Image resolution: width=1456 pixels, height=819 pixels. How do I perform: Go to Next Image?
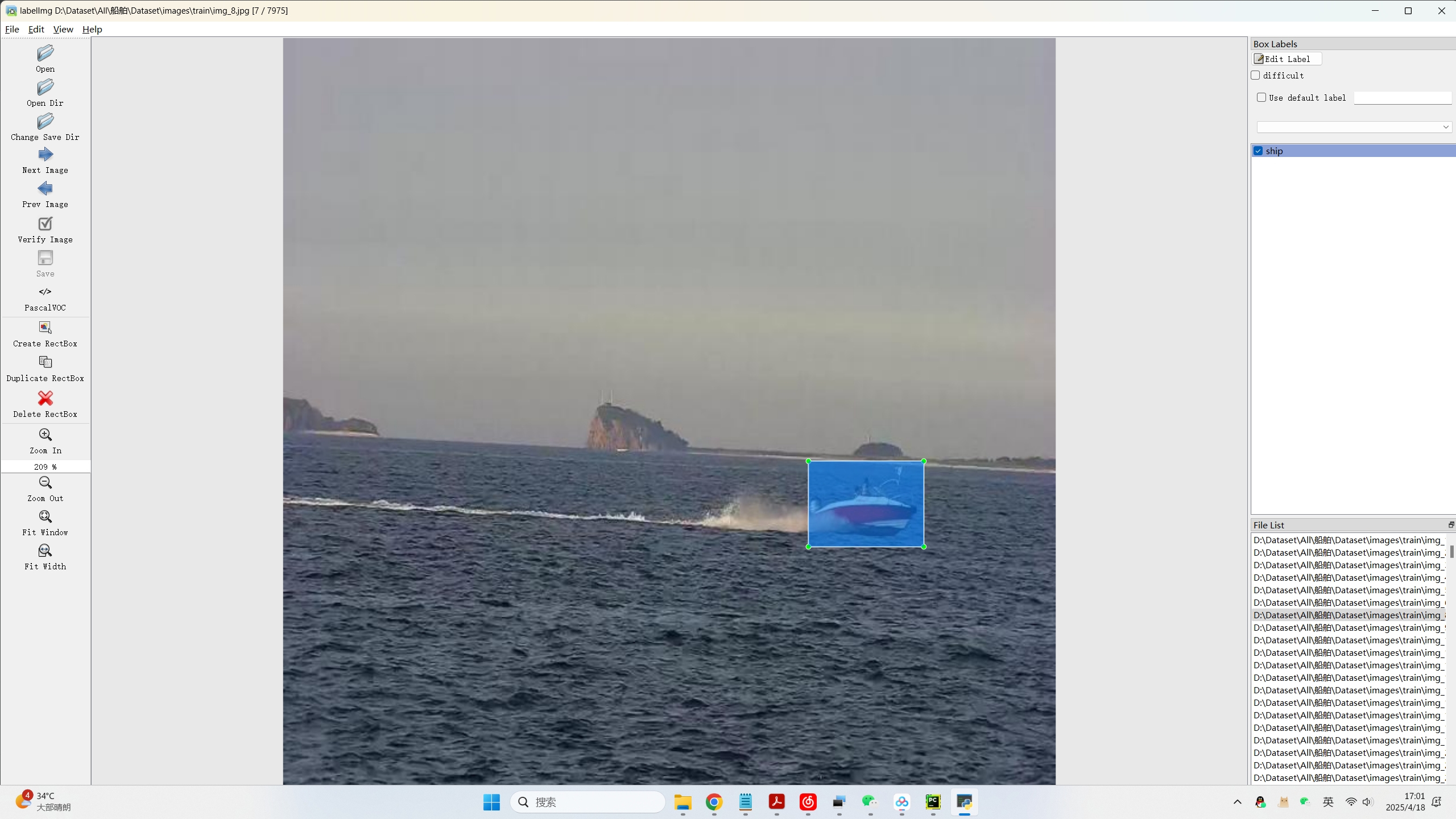point(45,155)
